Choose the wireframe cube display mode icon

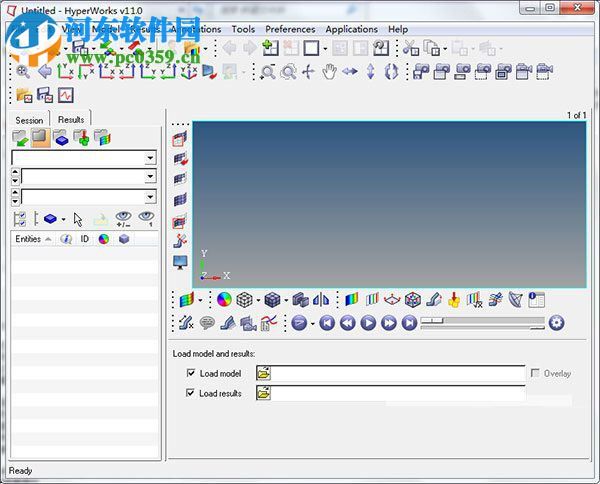(245, 300)
